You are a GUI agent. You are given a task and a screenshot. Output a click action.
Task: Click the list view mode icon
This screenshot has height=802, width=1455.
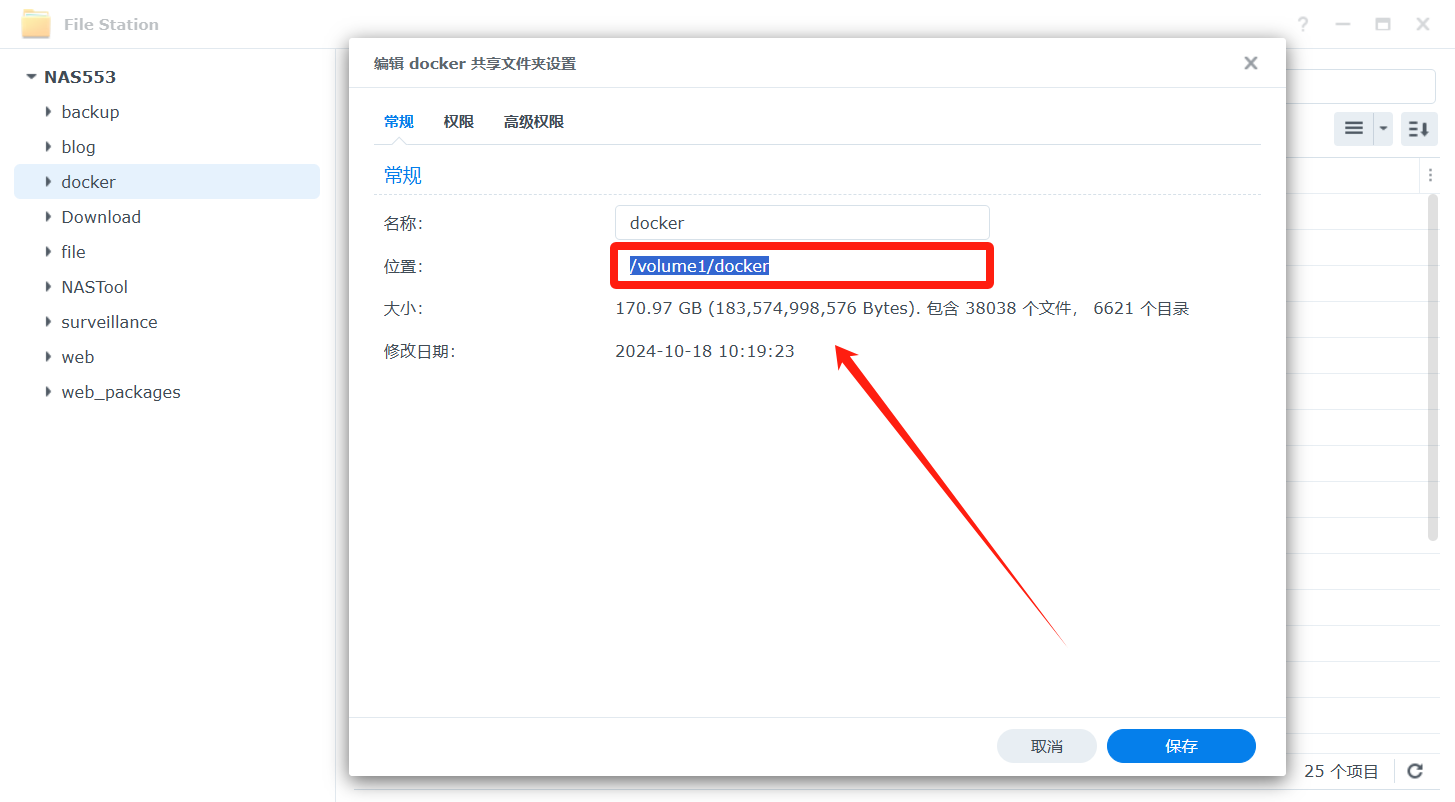1353,128
